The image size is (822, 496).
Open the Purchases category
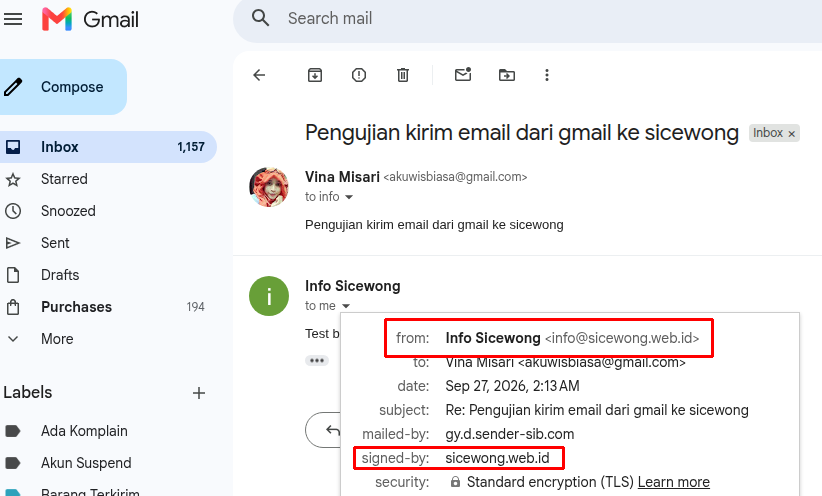(107, 307)
